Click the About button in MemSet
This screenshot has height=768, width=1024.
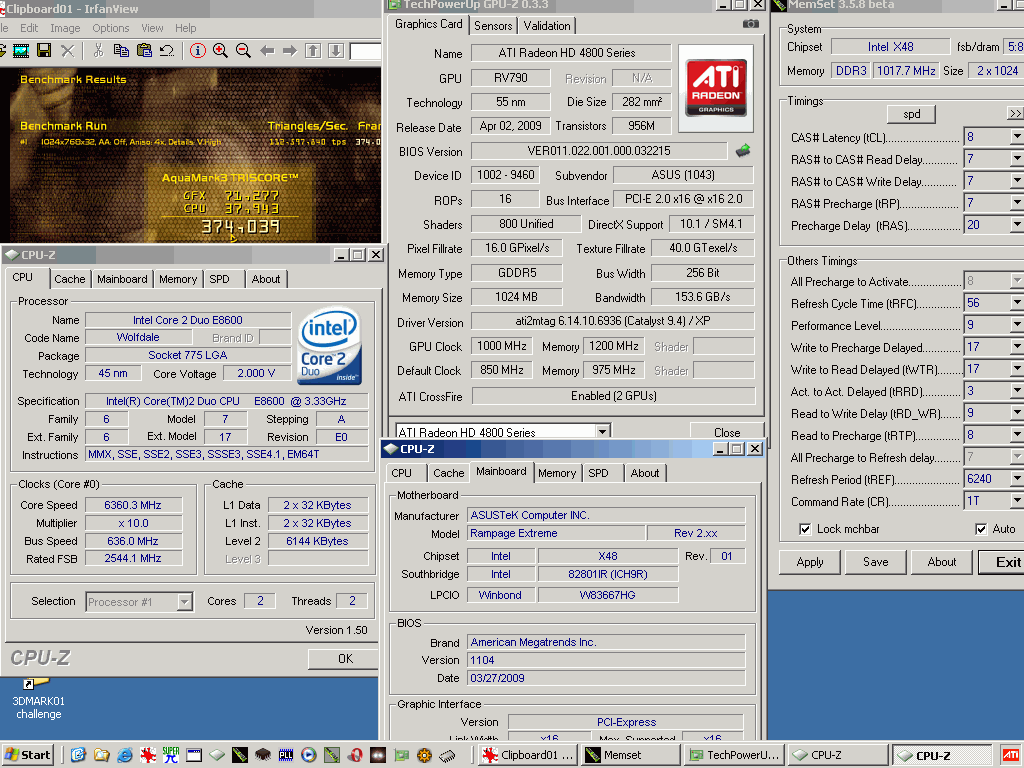[942, 562]
